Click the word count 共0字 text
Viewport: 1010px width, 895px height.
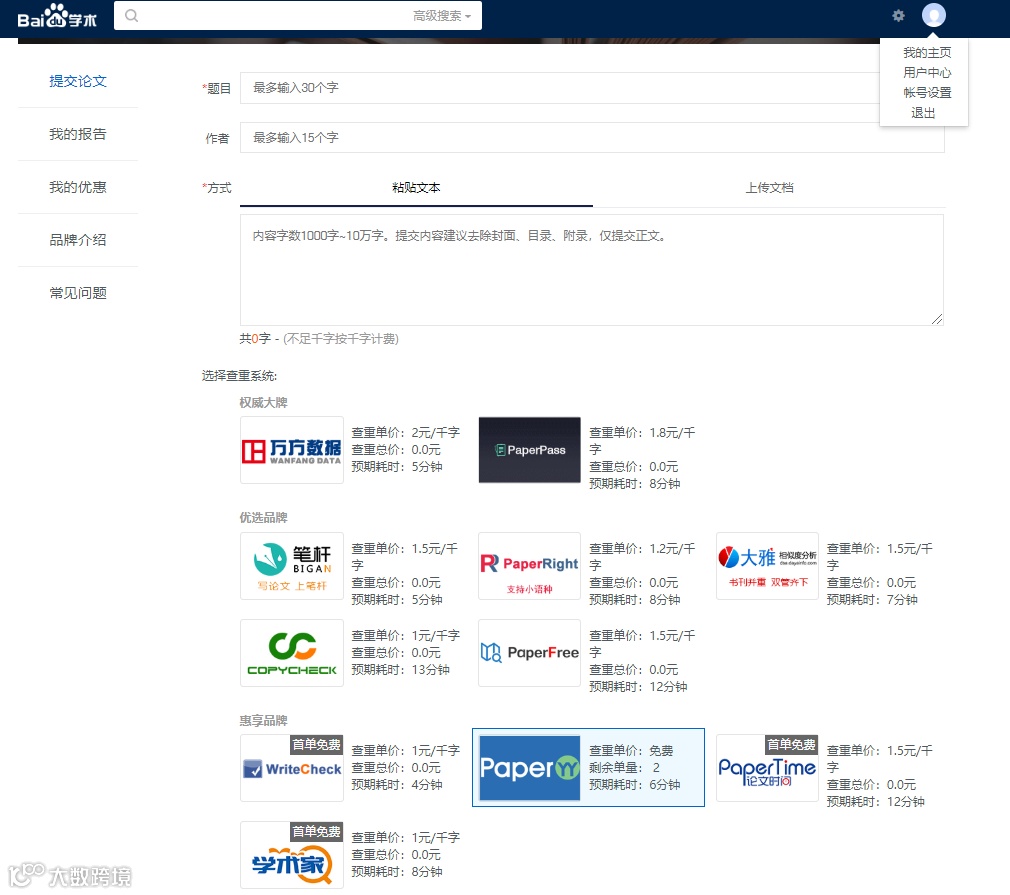coord(255,338)
